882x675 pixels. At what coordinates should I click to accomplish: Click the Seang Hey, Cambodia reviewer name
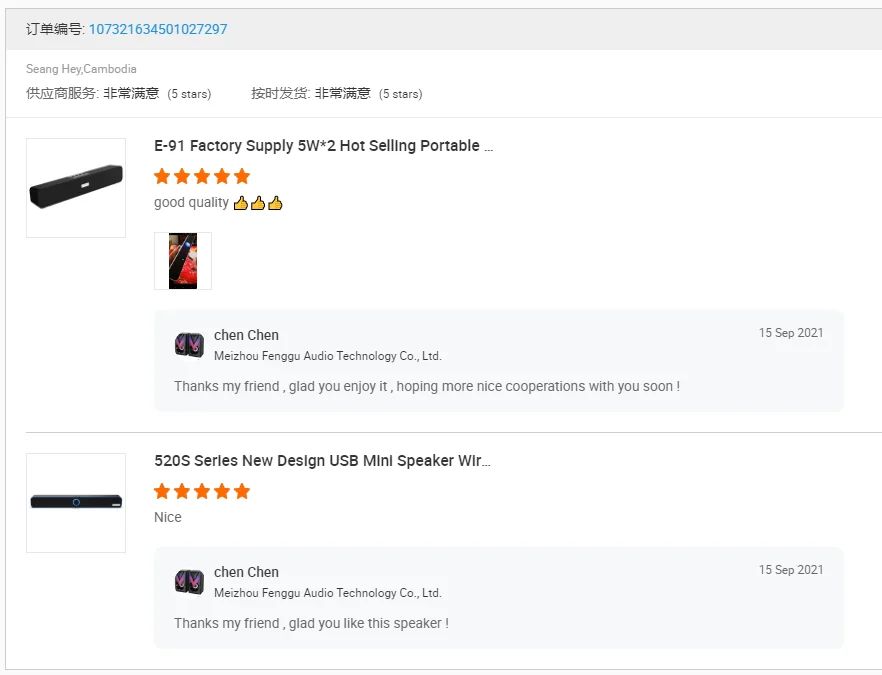81,69
